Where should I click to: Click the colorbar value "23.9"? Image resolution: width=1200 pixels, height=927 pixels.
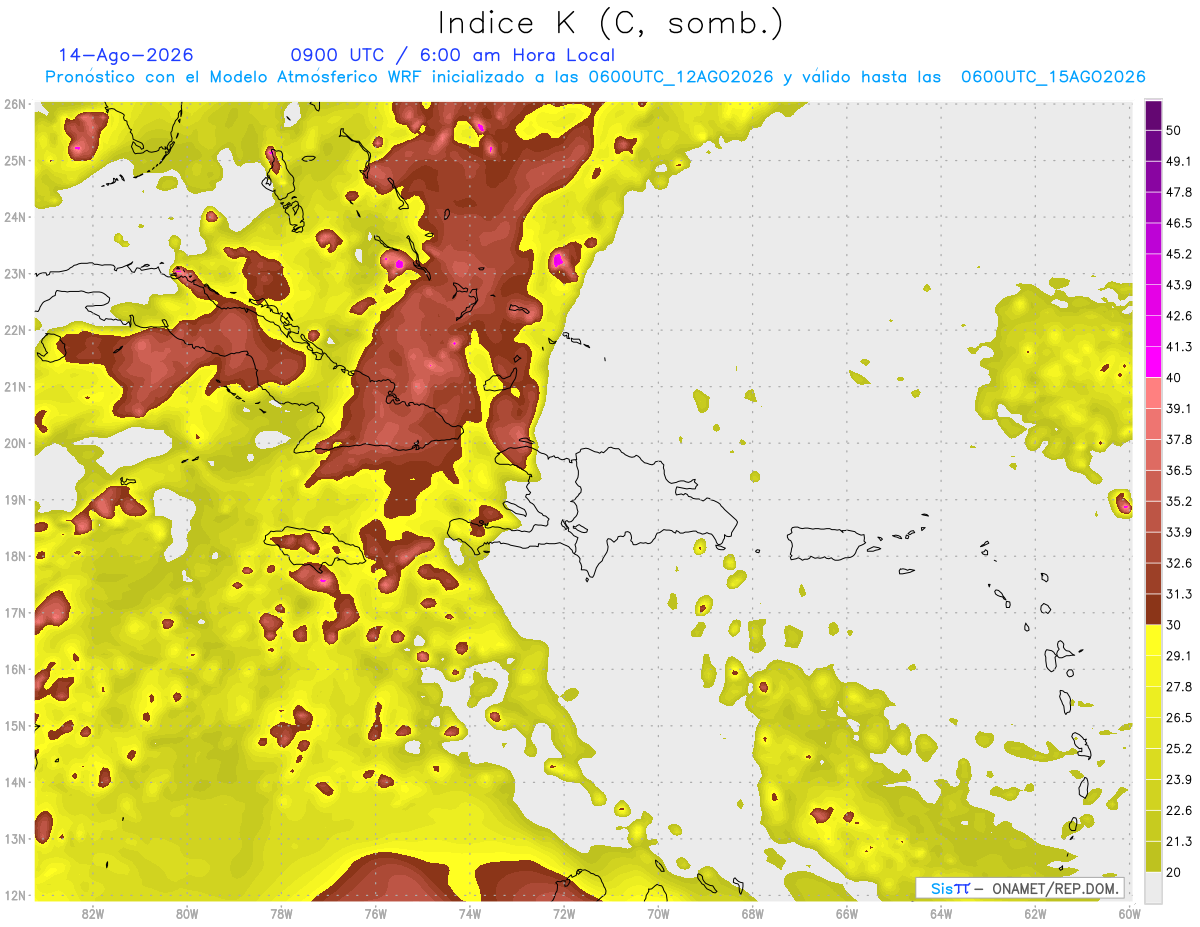1178,779
